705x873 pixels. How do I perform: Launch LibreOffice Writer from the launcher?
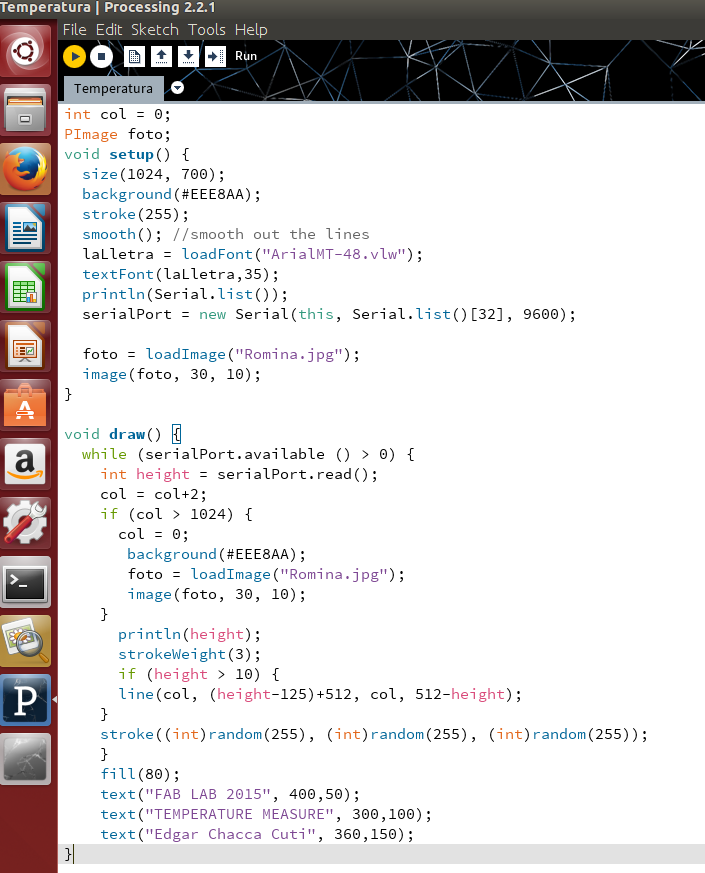click(x=26, y=228)
